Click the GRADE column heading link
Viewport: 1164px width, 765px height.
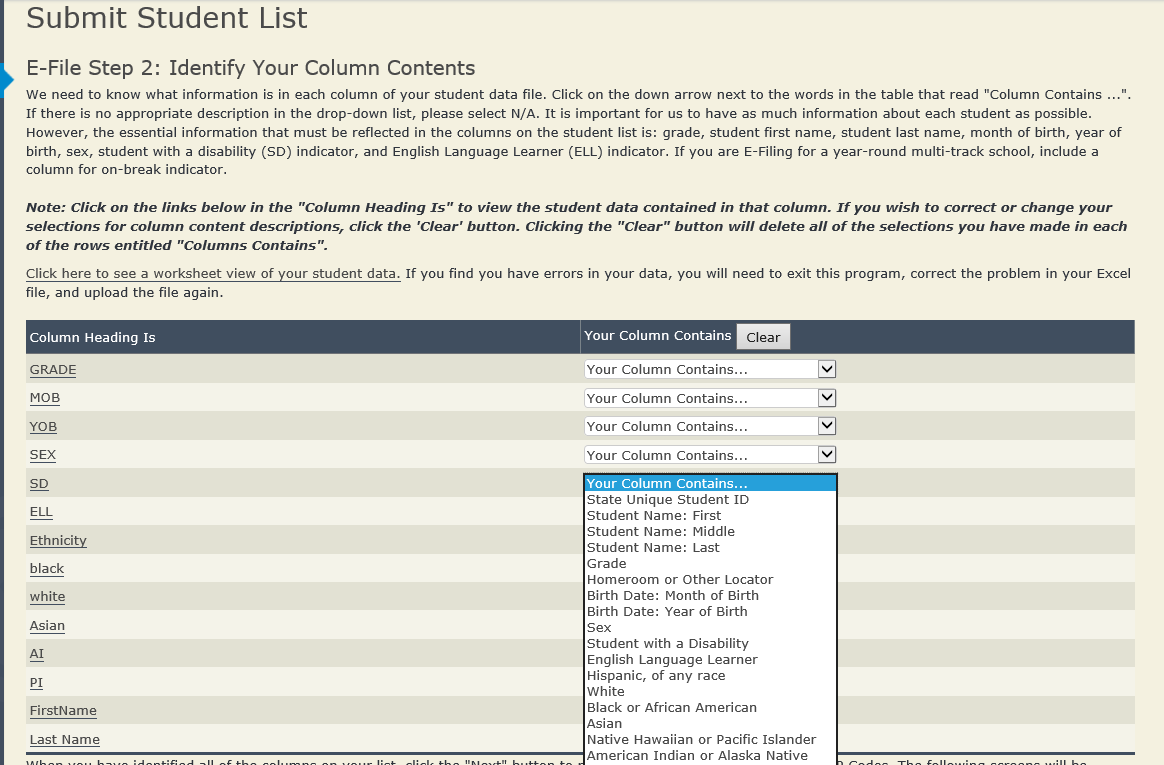click(53, 370)
